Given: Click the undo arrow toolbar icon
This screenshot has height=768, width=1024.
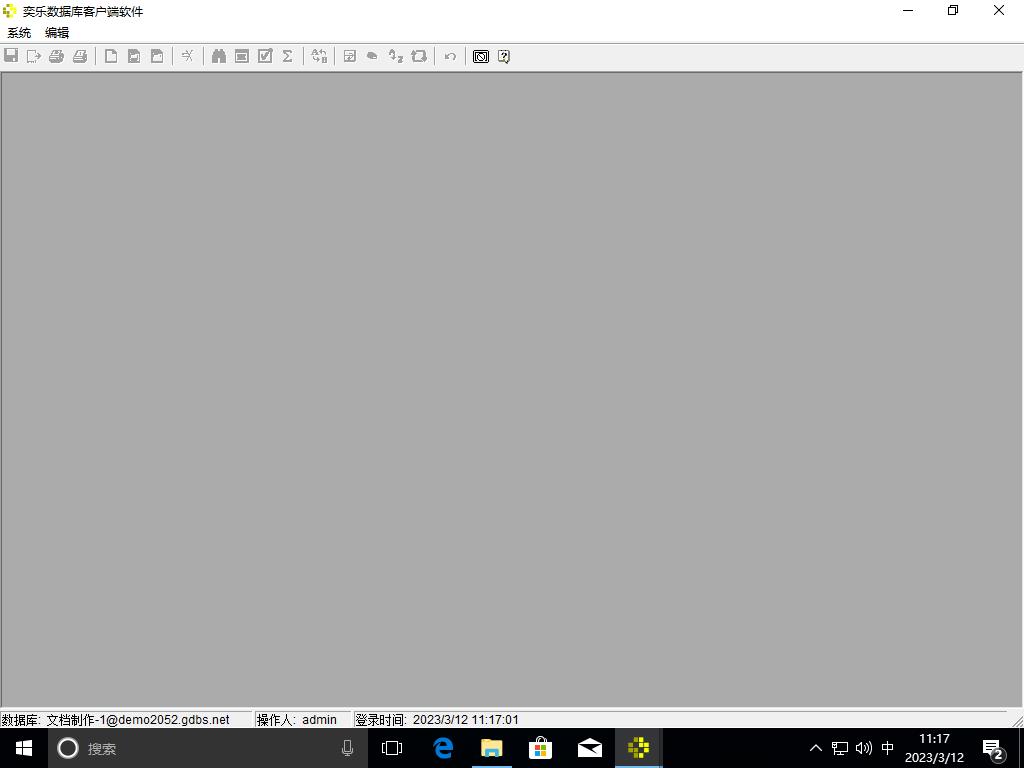Looking at the screenshot, I should pos(450,56).
